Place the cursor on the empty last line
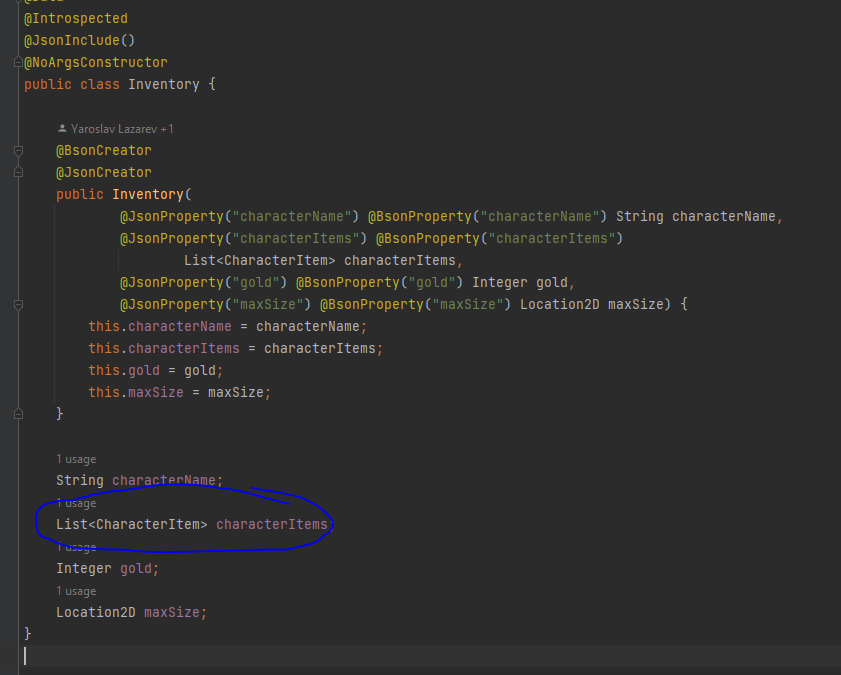841x675 pixels. click(429, 656)
